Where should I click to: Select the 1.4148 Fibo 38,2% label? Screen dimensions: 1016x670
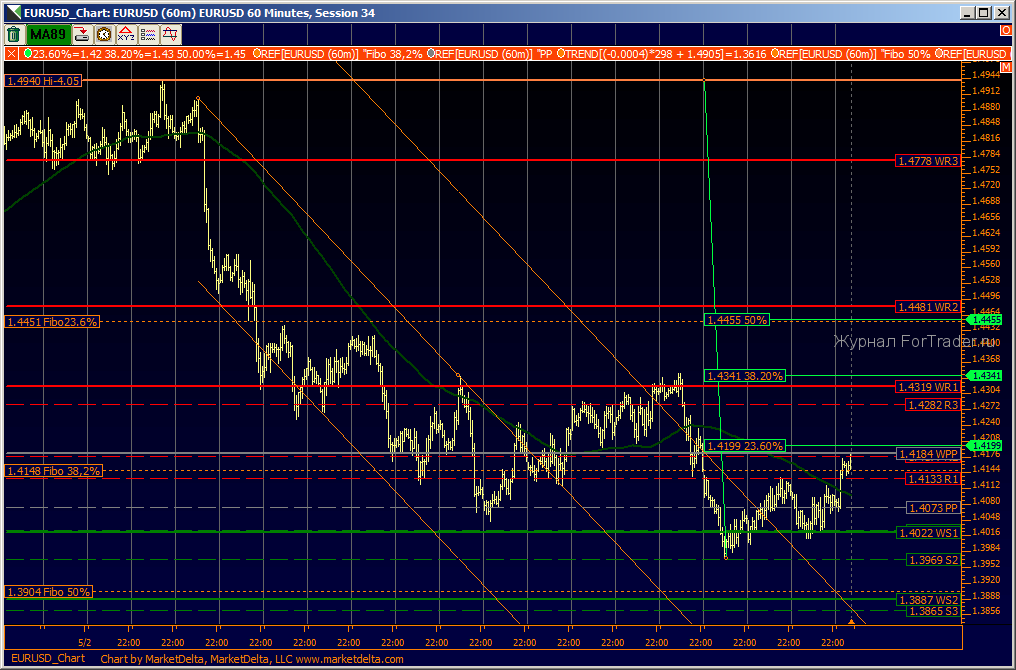pyautogui.click(x=54, y=471)
